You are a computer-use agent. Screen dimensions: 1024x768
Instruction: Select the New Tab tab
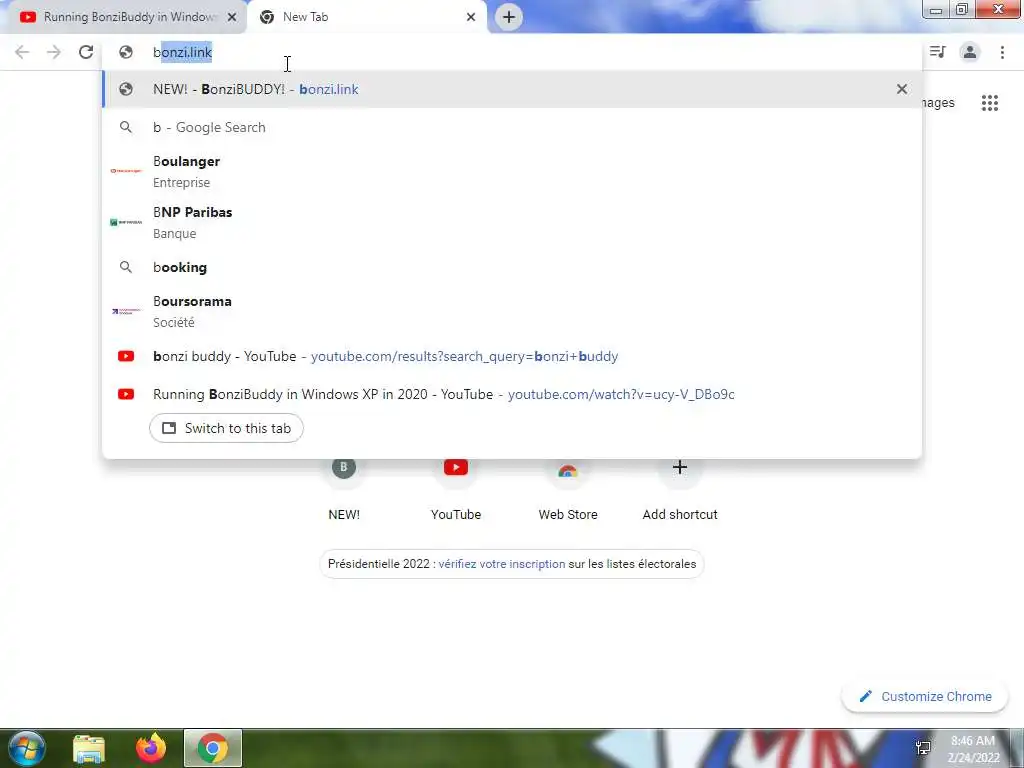366,17
